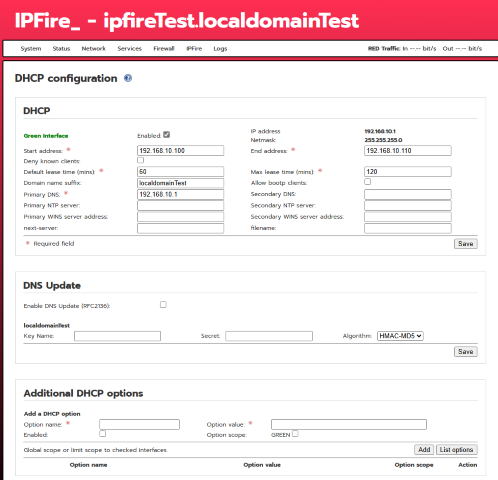The image size is (498, 480).
Task: Save the DNS Update settings
Action: (x=466, y=352)
